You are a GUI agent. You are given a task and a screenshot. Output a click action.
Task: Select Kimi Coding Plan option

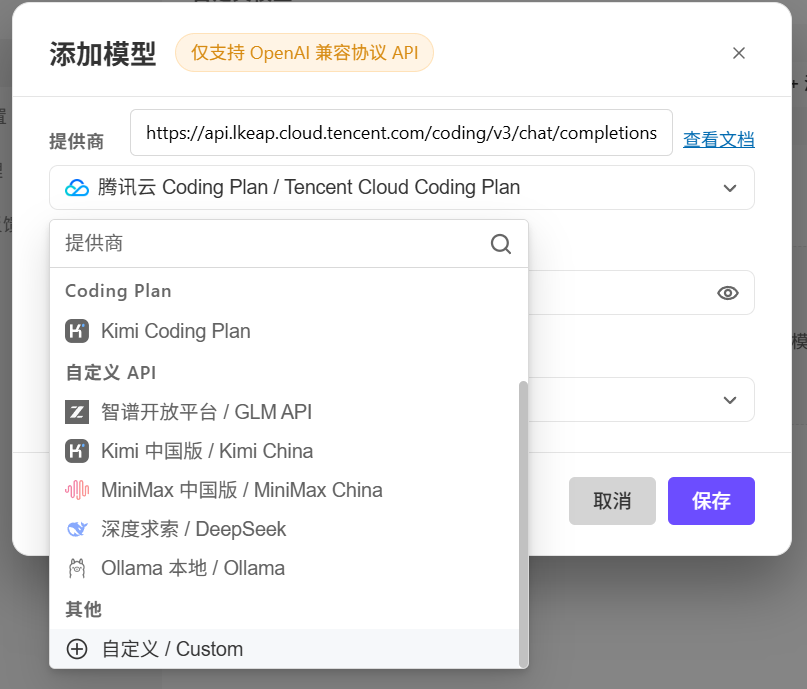click(x=284, y=331)
